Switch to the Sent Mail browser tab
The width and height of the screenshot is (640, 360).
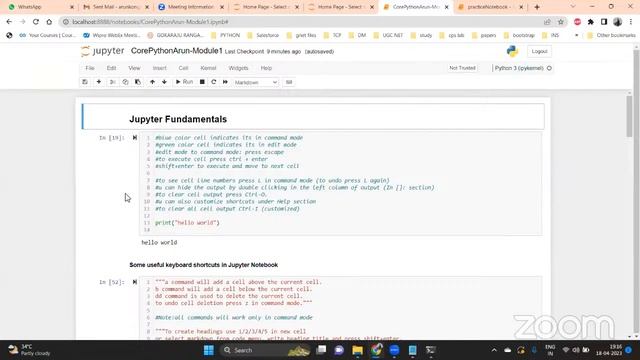click(x=116, y=7)
